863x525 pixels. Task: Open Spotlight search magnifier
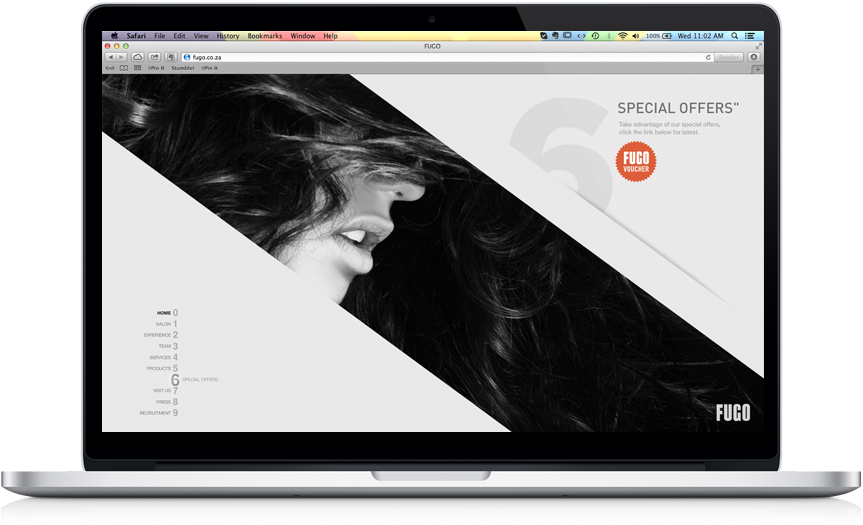734,36
